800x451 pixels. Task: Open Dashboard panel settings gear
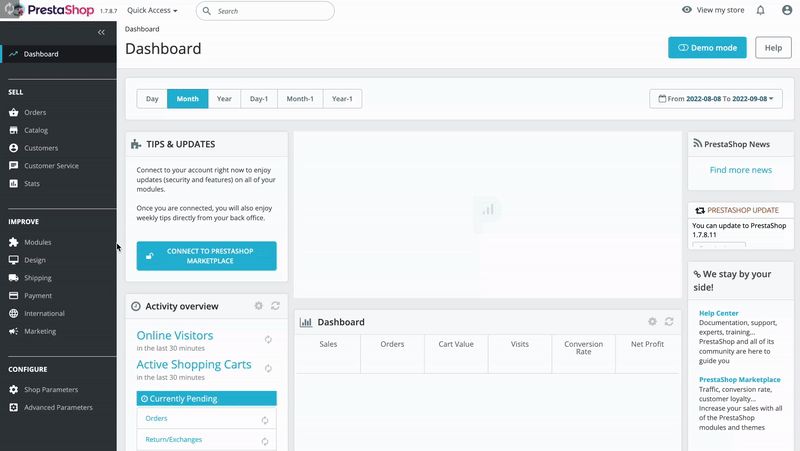click(x=652, y=321)
